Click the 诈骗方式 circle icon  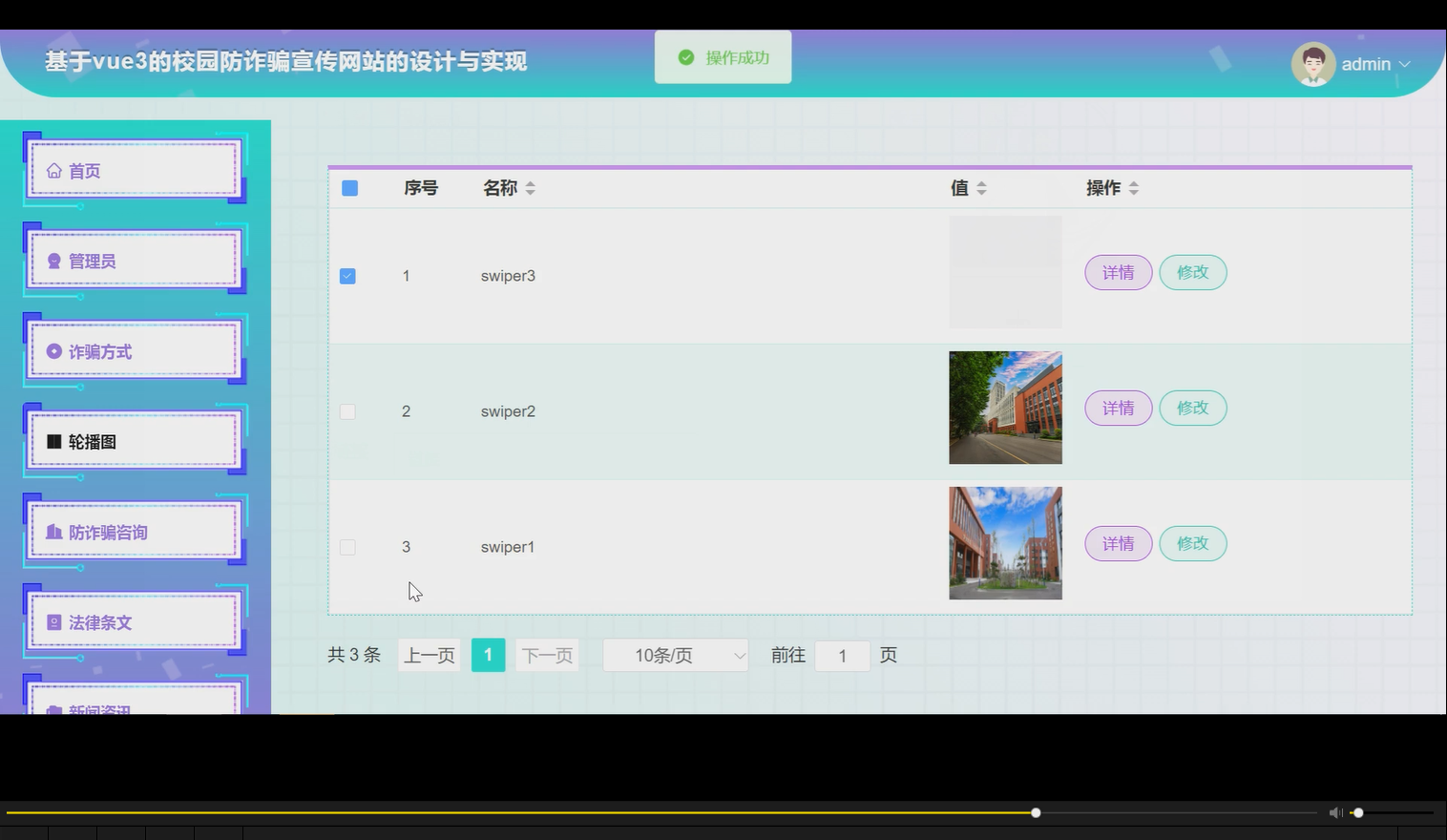(x=53, y=351)
